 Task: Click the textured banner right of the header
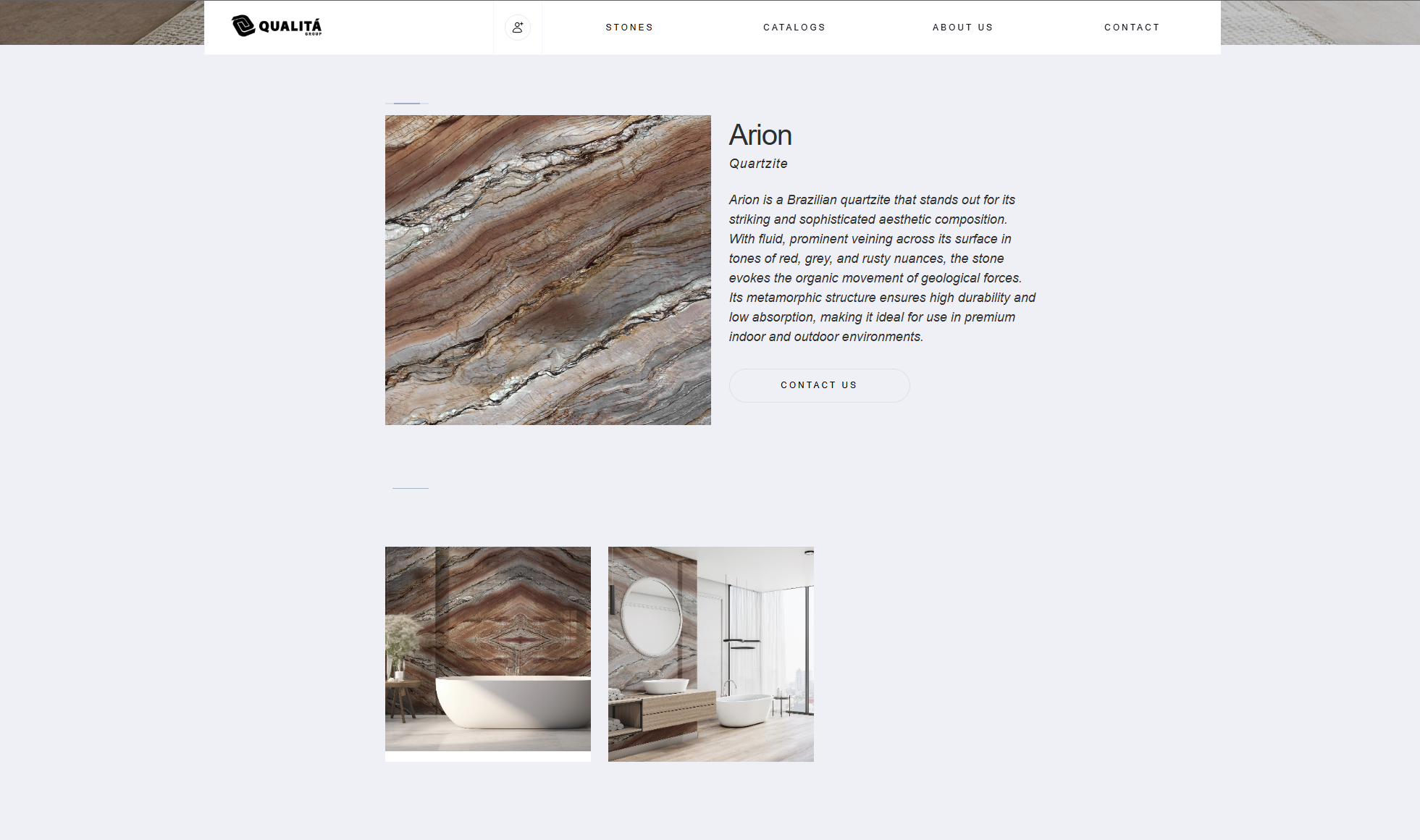[x=1319, y=22]
